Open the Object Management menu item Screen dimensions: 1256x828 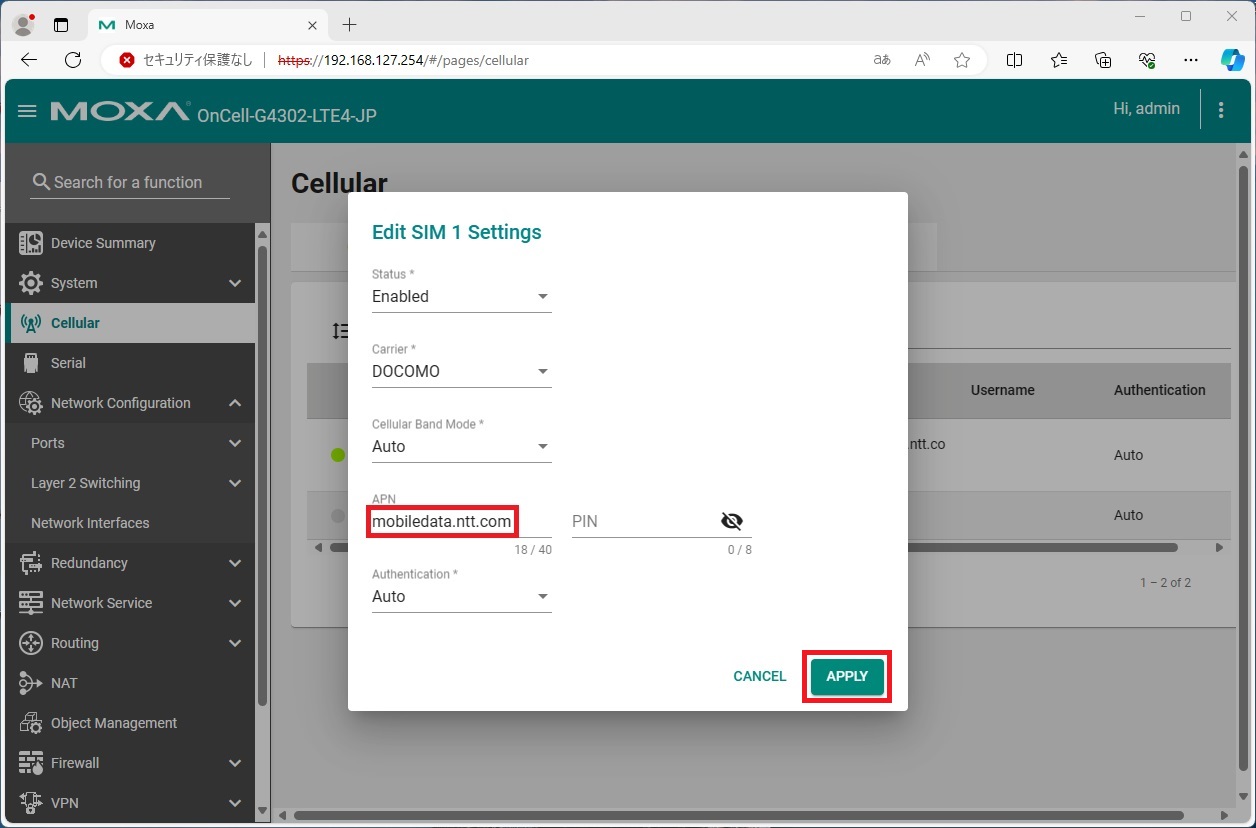click(x=130, y=723)
